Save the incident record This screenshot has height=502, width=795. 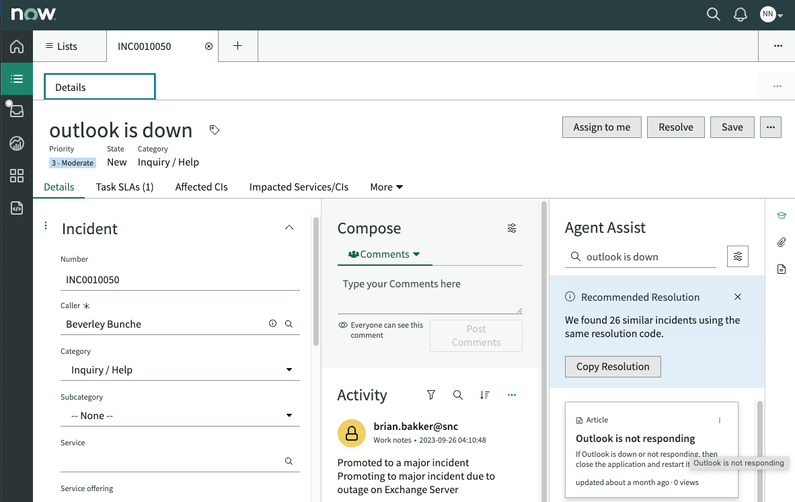coord(732,127)
